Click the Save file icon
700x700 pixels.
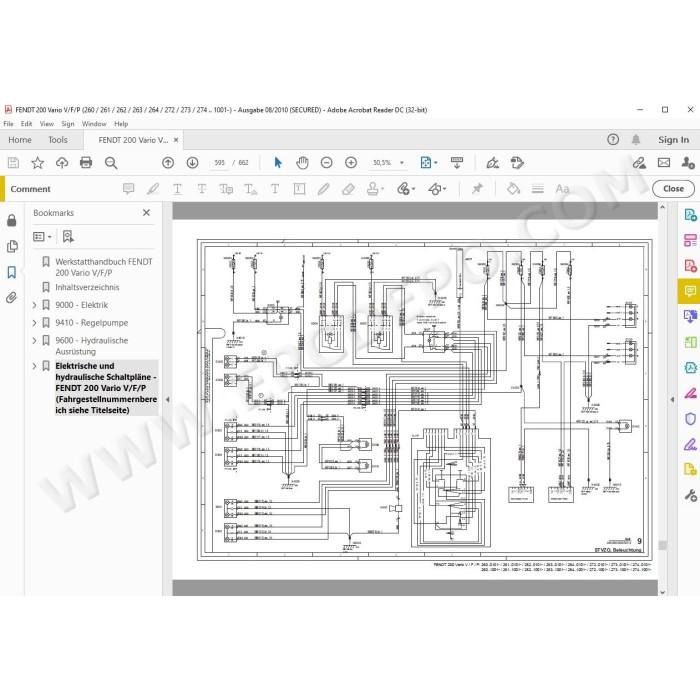tap(13, 163)
